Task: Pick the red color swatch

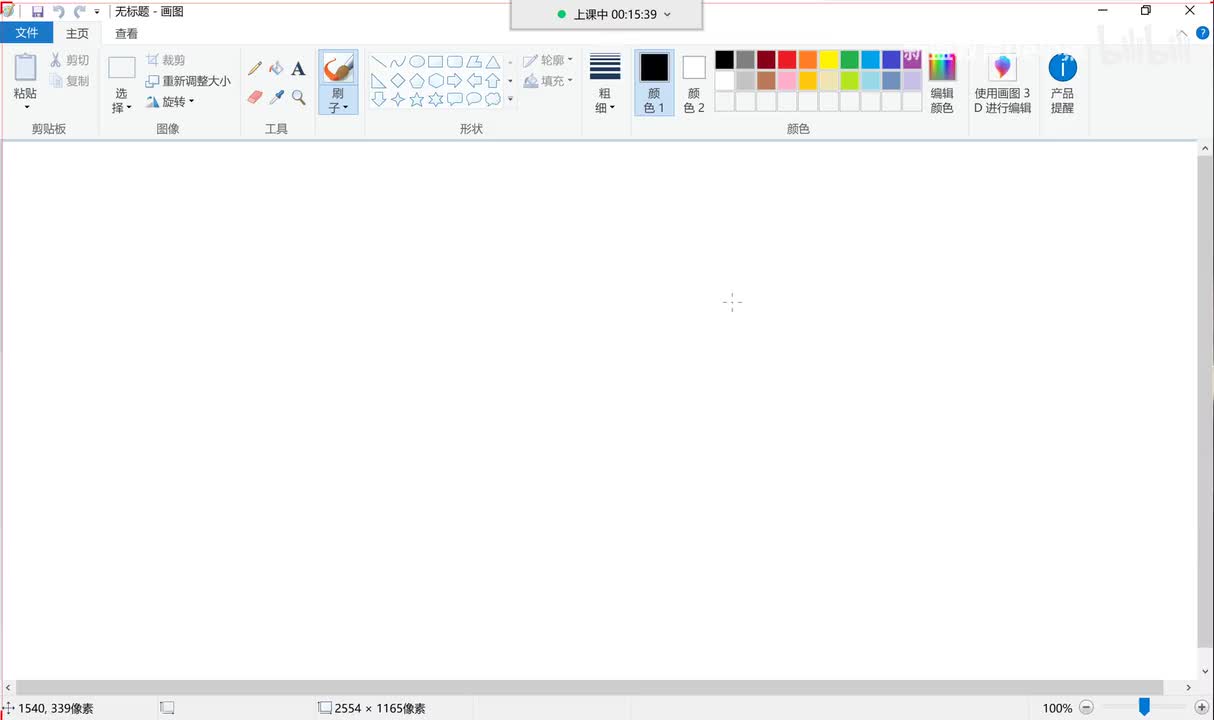Action: pyautogui.click(x=787, y=60)
